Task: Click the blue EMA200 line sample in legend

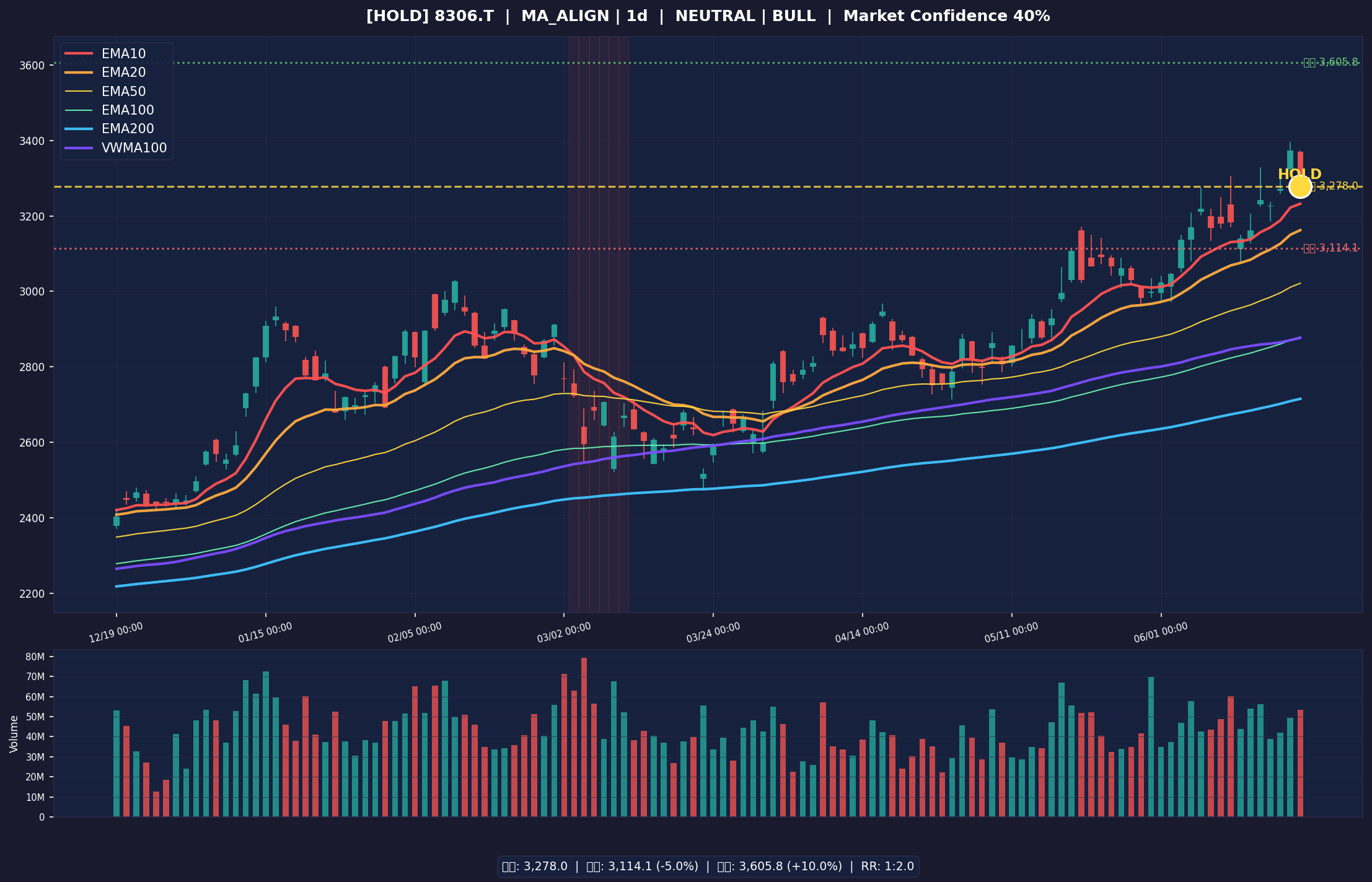Action: tap(79, 129)
